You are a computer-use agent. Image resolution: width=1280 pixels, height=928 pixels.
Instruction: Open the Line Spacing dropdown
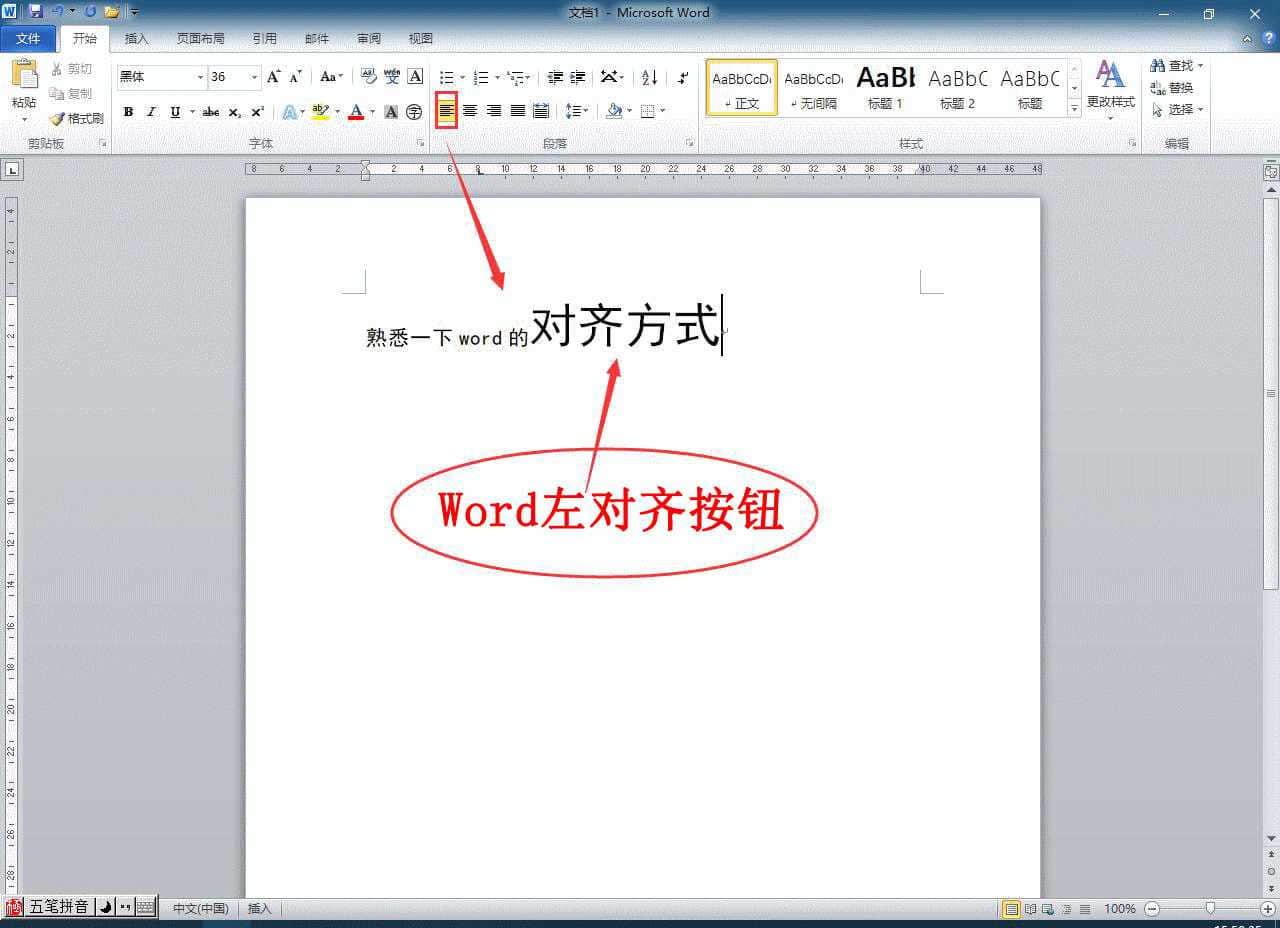click(577, 111)
